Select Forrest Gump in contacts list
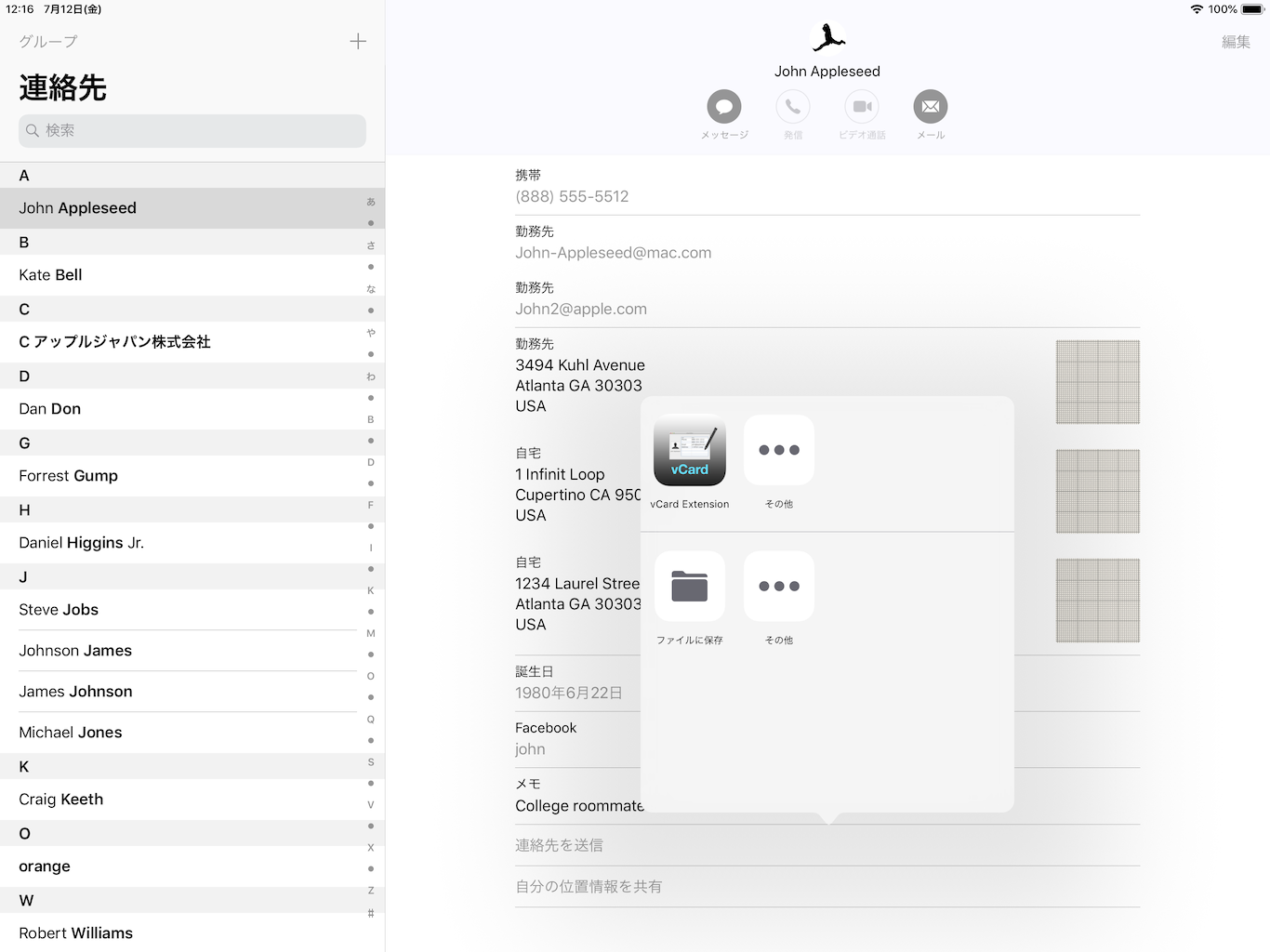 click(x=69, y=476)
